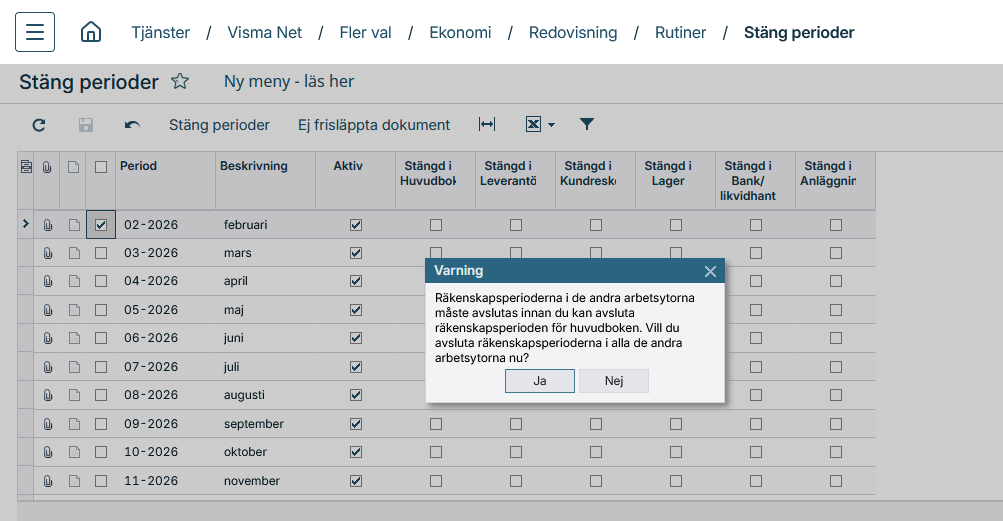Check Stängd i Anläggning for november

tap(836, 481)
